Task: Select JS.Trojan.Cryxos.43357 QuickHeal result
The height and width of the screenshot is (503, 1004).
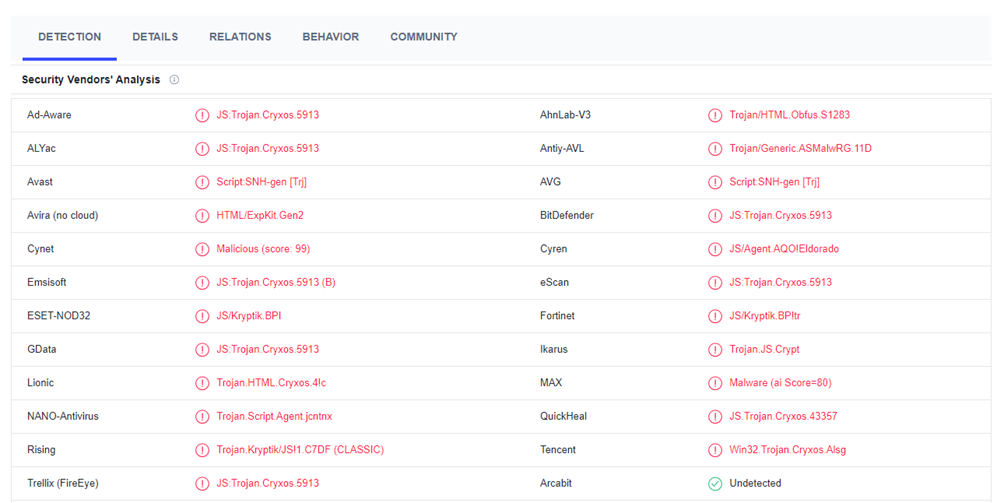Action: pos(783,417)
